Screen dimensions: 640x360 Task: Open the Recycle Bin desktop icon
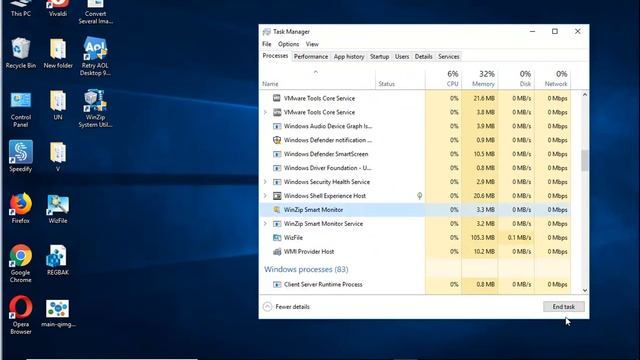(20, 53)
